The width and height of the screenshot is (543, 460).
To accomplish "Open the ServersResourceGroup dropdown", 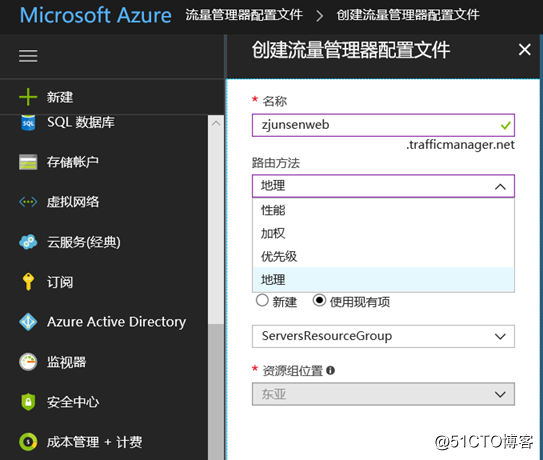I will 383,336.
